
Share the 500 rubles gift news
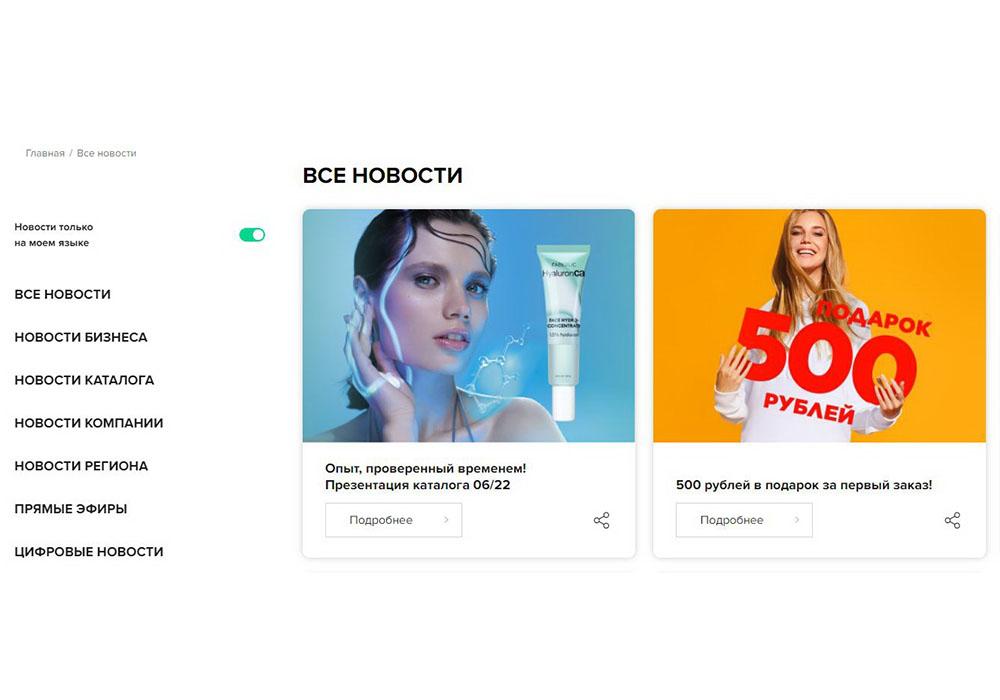(x=952, y=520)
